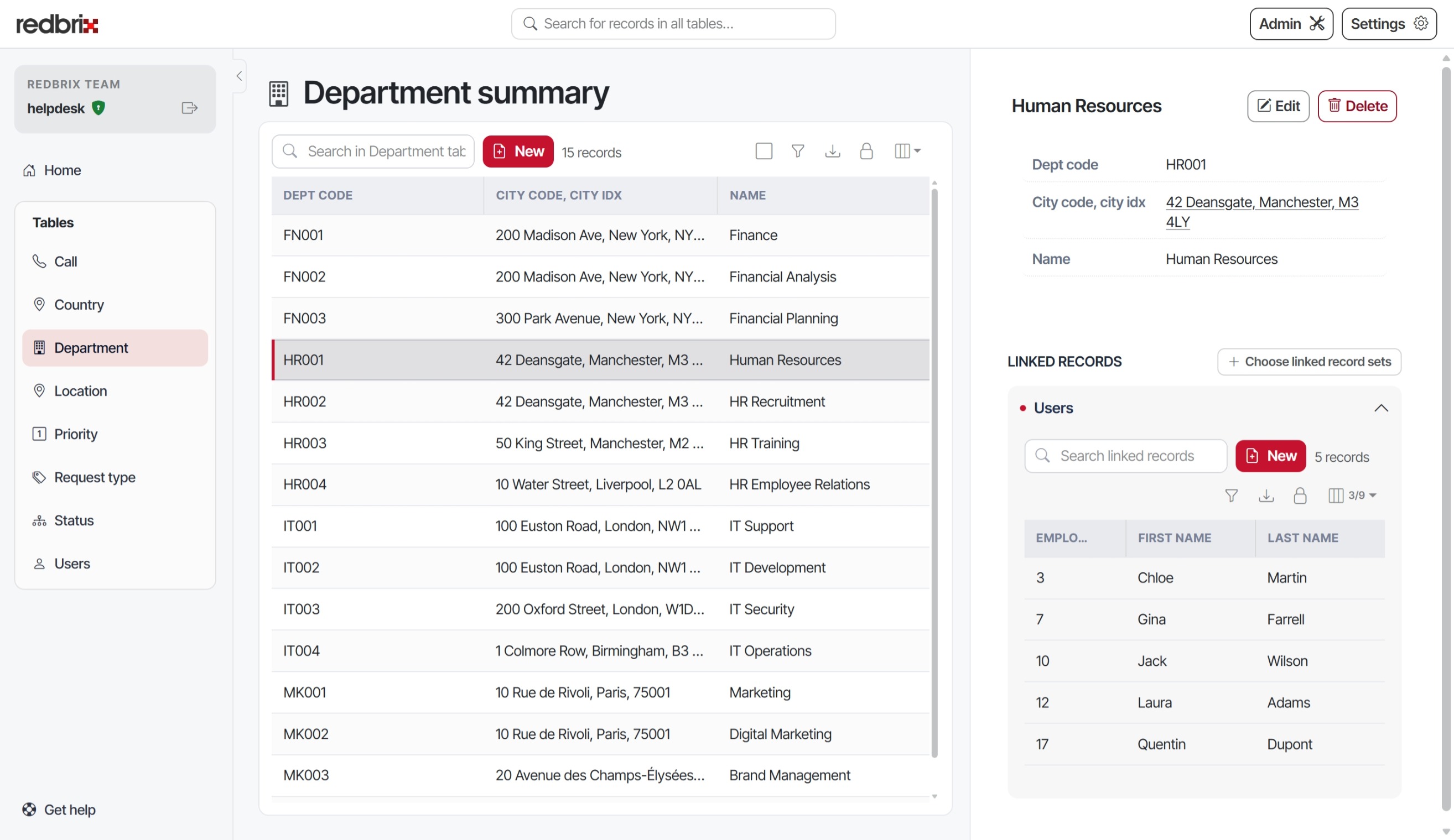The image size is (1454, 840).
Task: Select the FN002 row
Action: pyautogui.click(x=600, y=276)
